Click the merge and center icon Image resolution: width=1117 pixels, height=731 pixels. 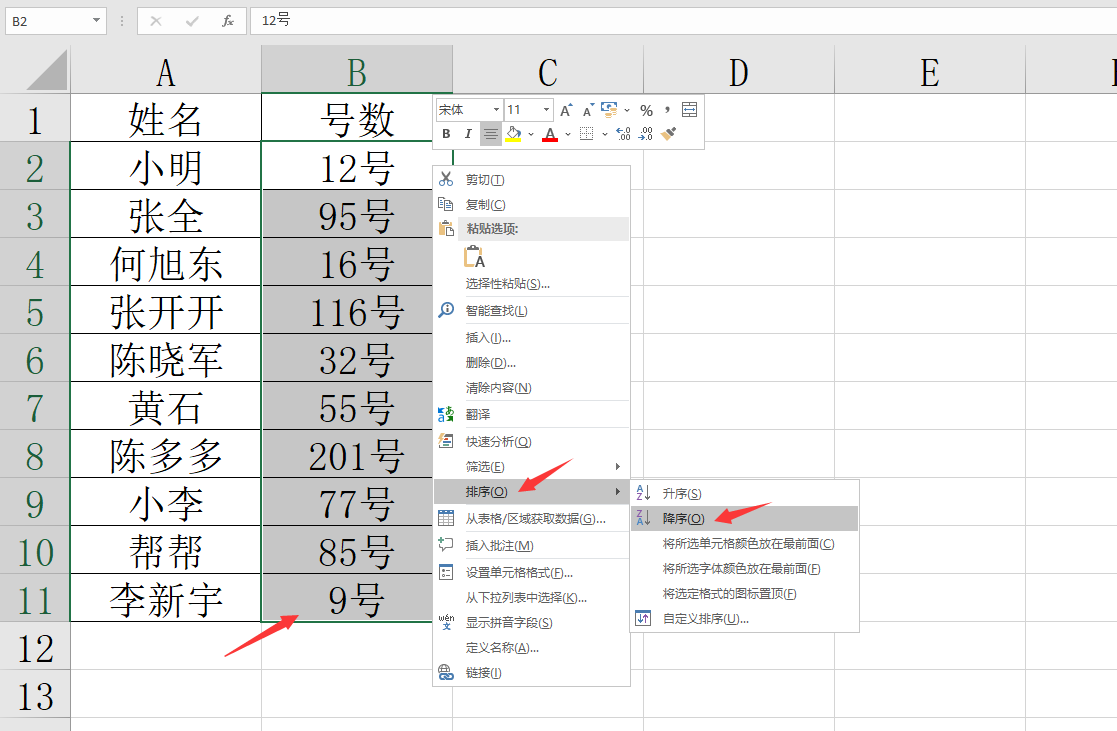[x=690, y=110]
